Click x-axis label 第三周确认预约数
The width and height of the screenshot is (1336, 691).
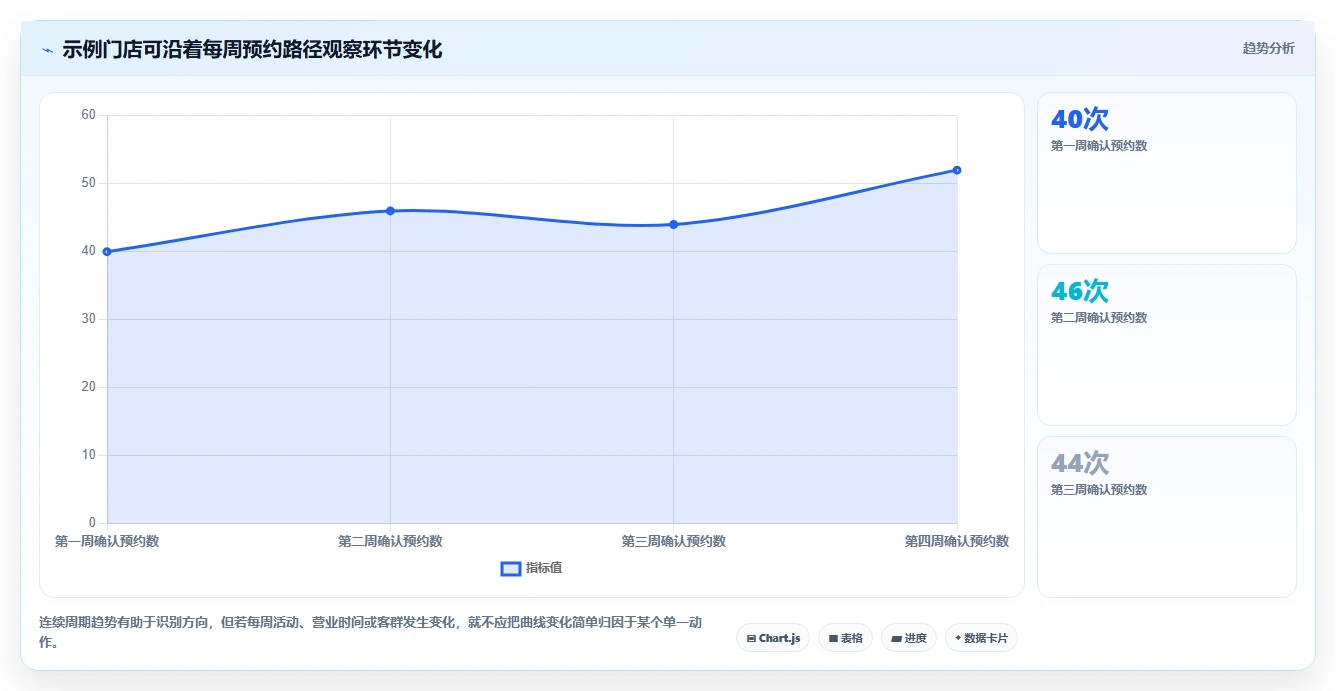tap(673, 541)
